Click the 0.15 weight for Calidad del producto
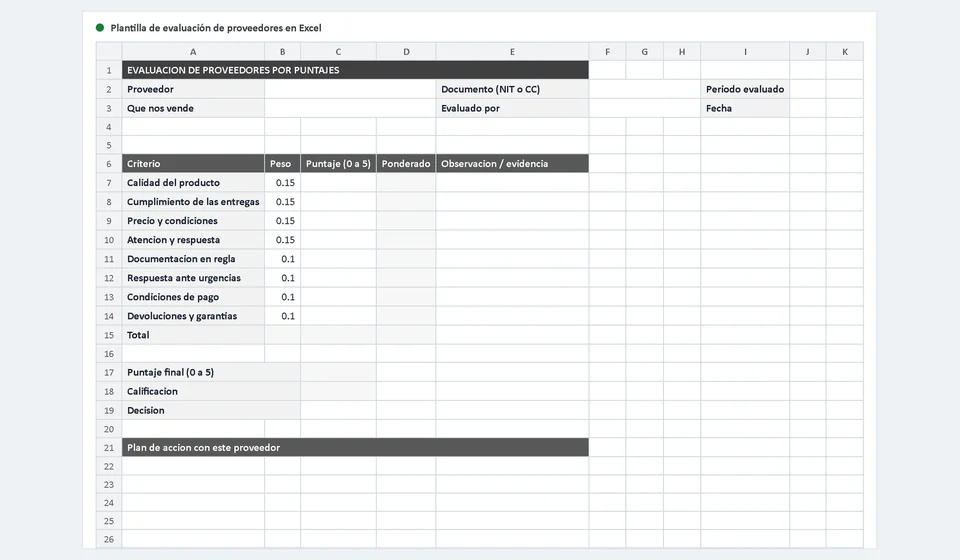The width and height of the screenshot is (960, 560). point(282,182)
